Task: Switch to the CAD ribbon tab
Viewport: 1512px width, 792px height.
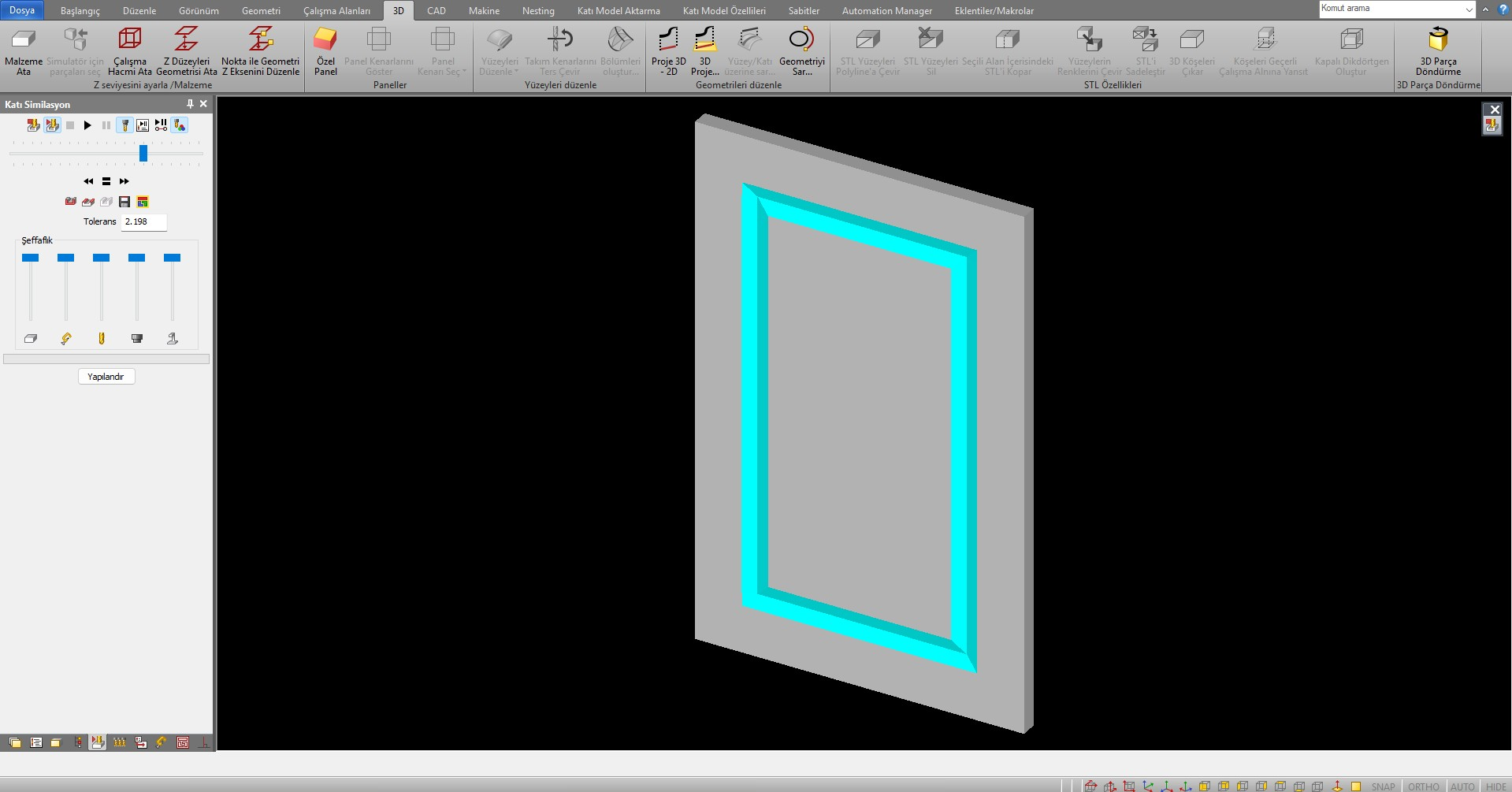Action: (437, 11)
